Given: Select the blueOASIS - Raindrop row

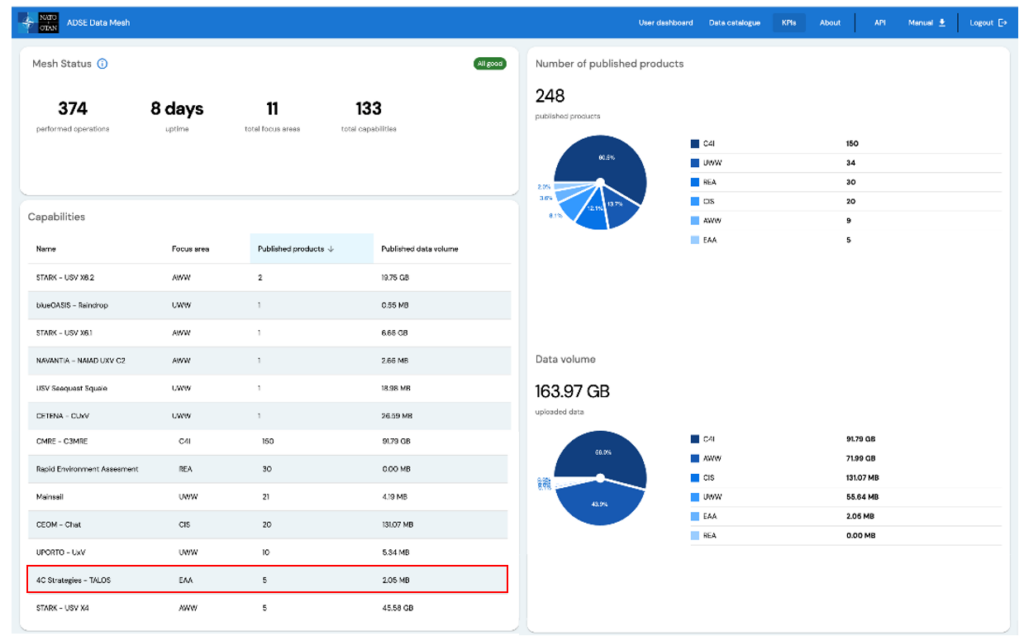Looking at the screenshot, I should (x=269, y=305).
